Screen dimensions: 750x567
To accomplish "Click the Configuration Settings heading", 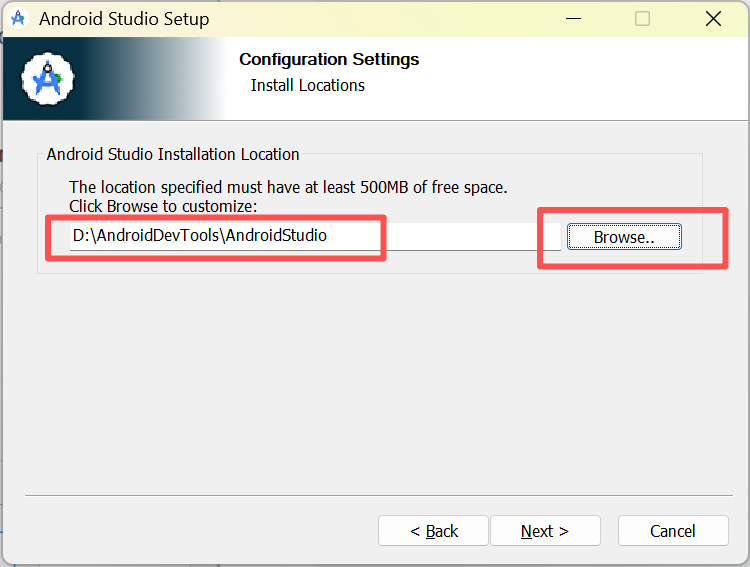I will point(329,59).
